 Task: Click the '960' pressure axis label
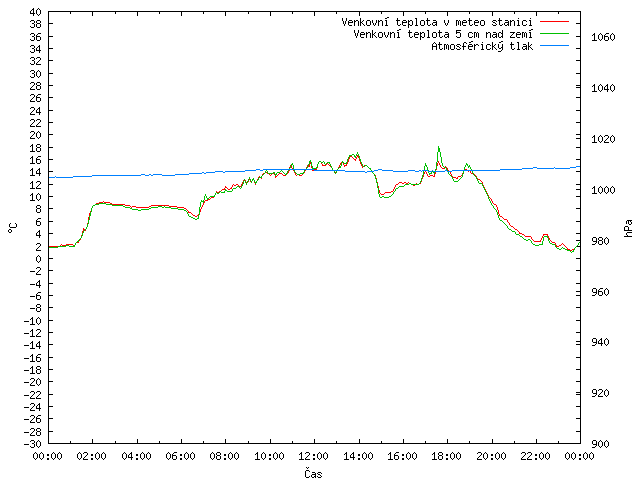point(600,292)
